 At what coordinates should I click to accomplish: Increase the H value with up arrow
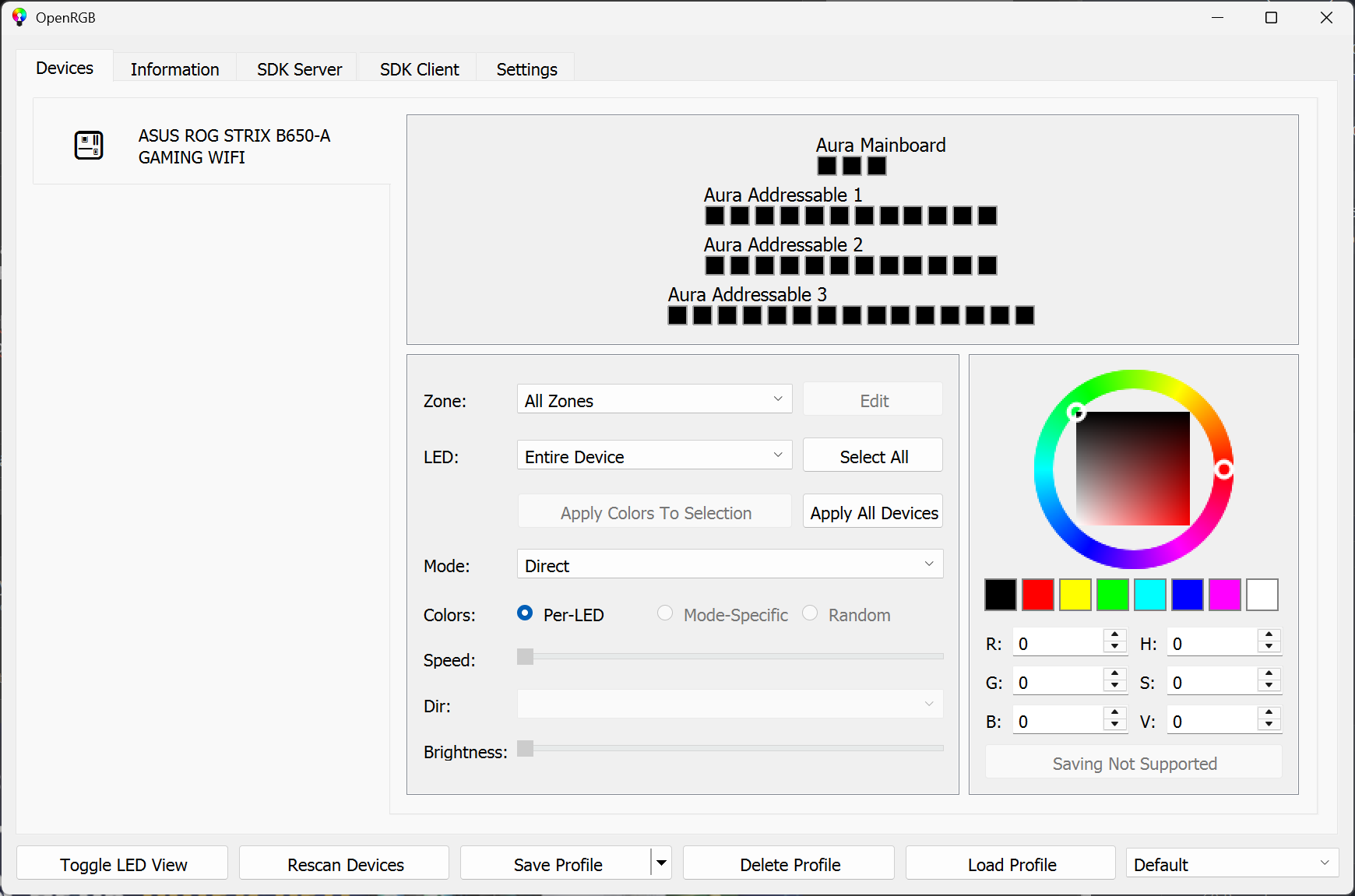click(1269, 634)
